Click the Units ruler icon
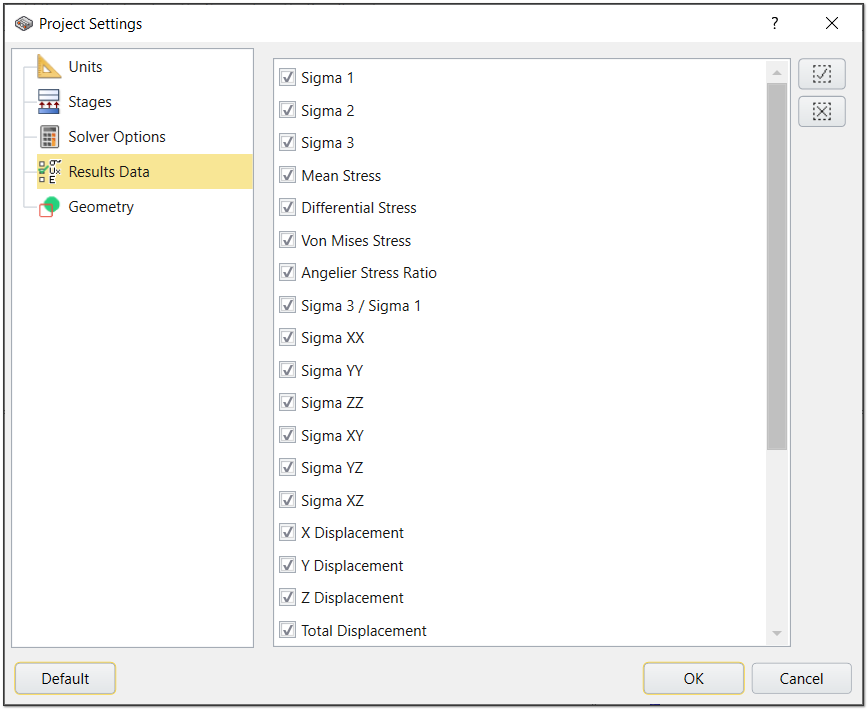The image size is (868, 710). tap(49, 67)
